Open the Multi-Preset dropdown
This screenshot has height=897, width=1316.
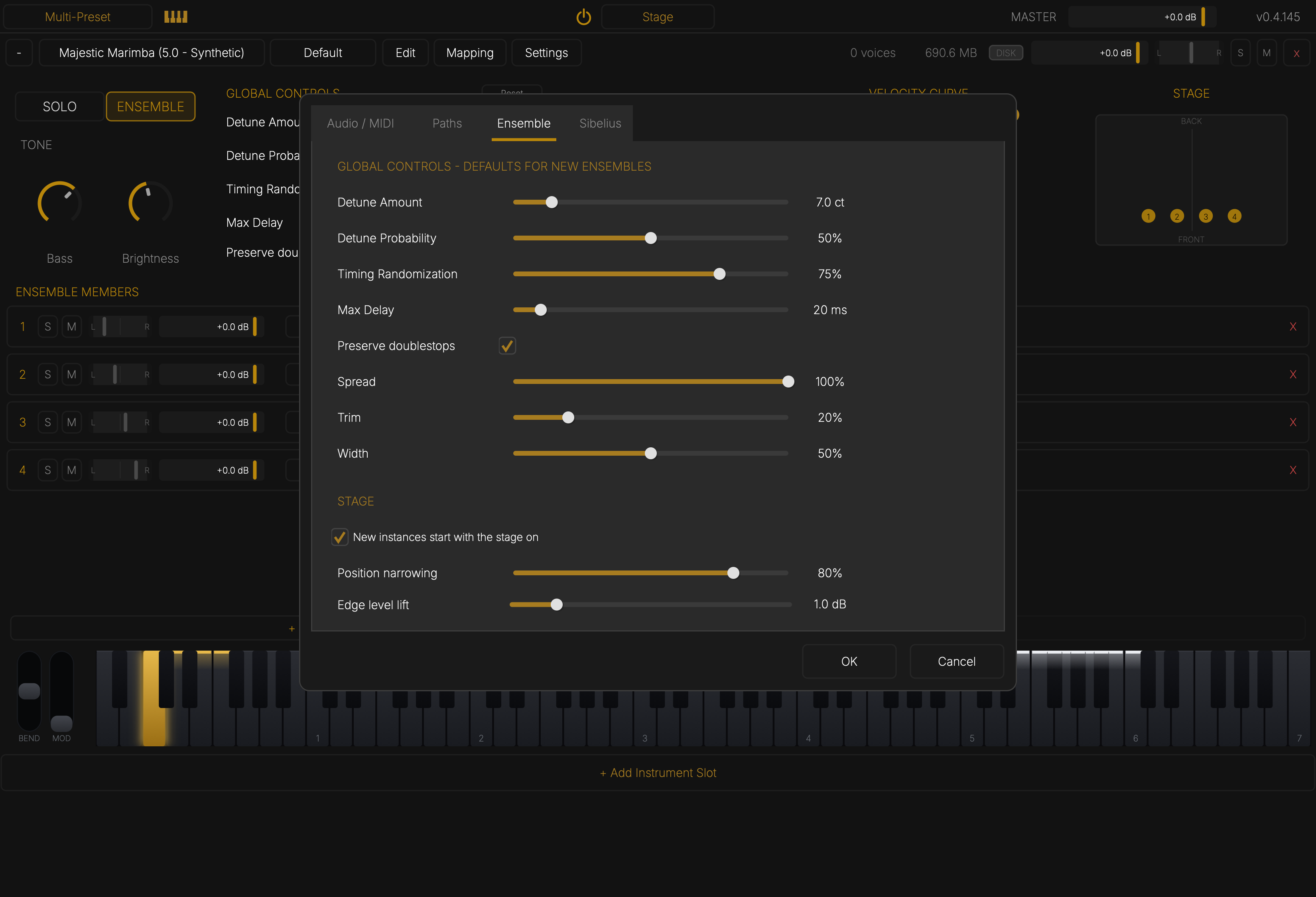point(78,17)
